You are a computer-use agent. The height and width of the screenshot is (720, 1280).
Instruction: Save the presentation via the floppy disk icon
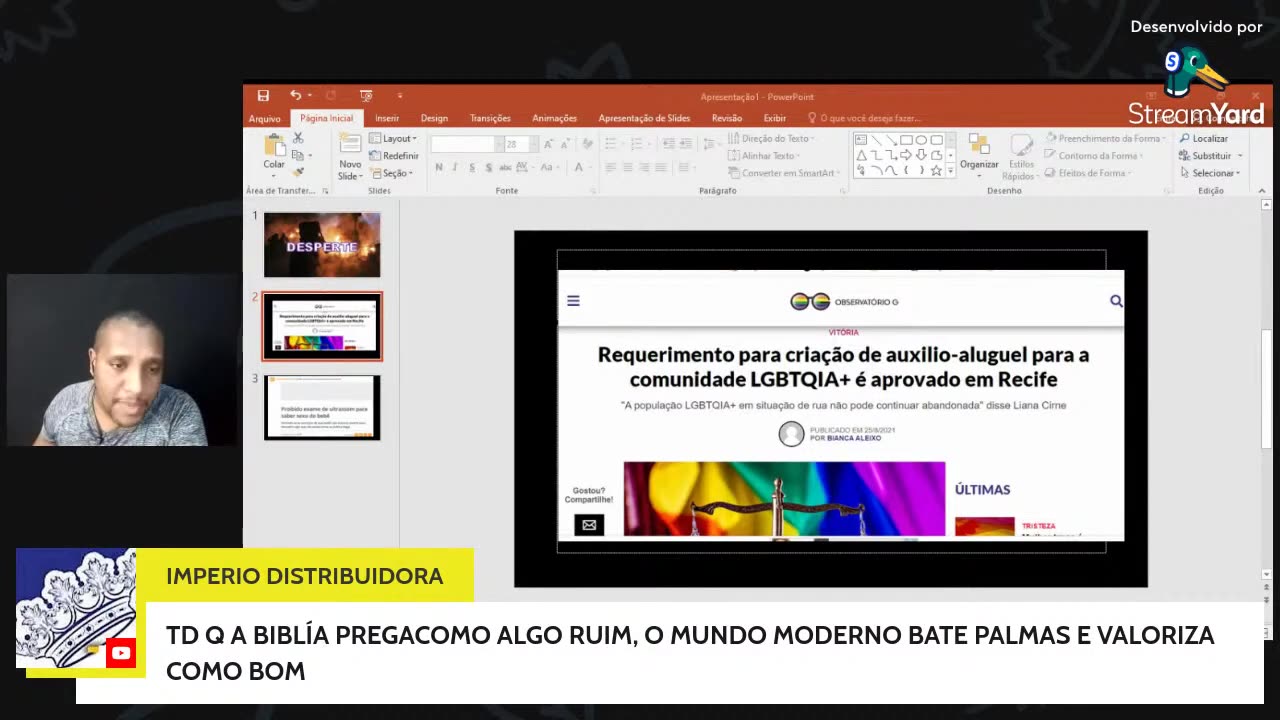(x=263, y=96)
